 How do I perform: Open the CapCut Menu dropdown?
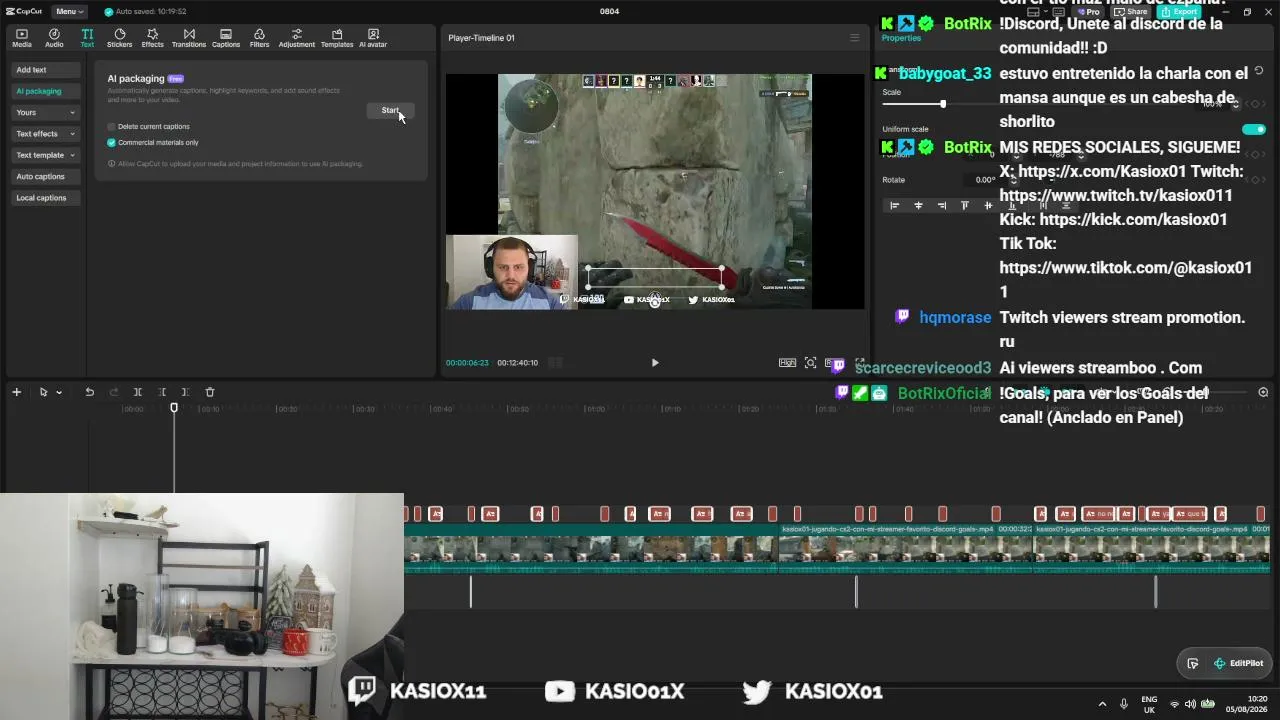70,11
